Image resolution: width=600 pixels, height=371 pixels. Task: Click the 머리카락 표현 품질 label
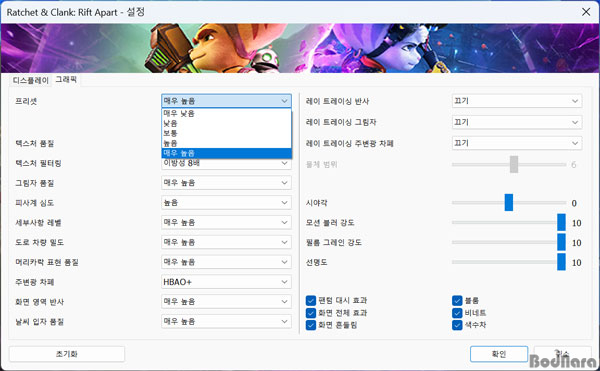(x=47, y=262)
